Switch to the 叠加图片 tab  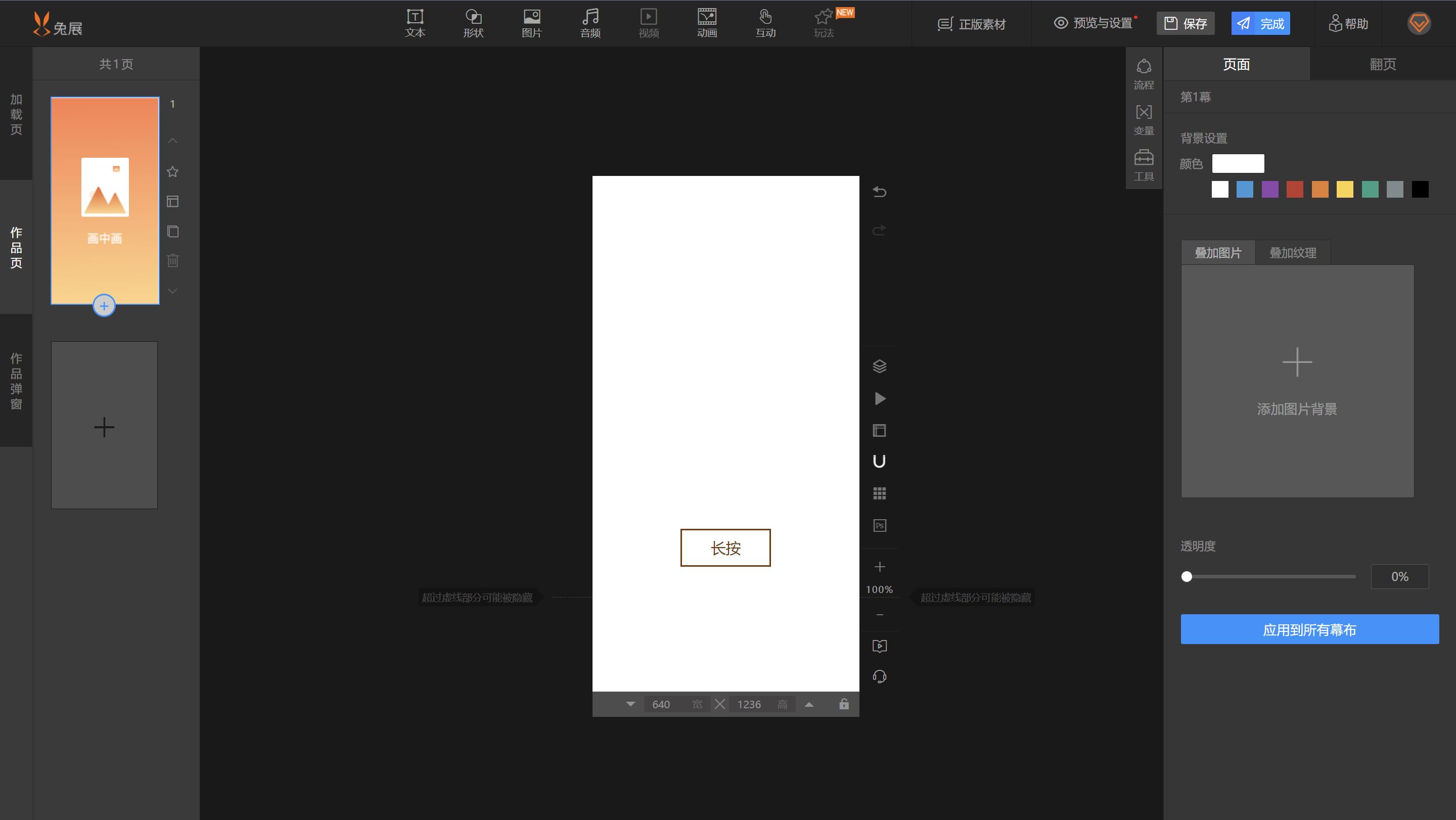(1218, 253)
